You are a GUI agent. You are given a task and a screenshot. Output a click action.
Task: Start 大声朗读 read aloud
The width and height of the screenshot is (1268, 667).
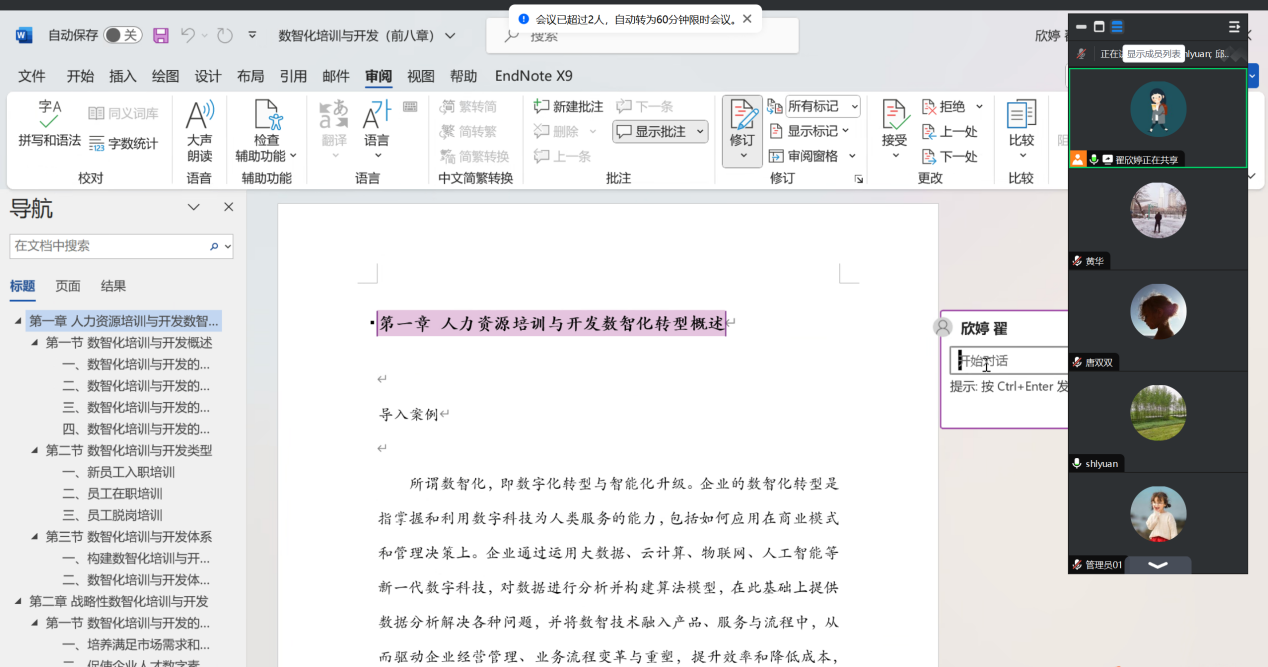(x=200, y=130)
